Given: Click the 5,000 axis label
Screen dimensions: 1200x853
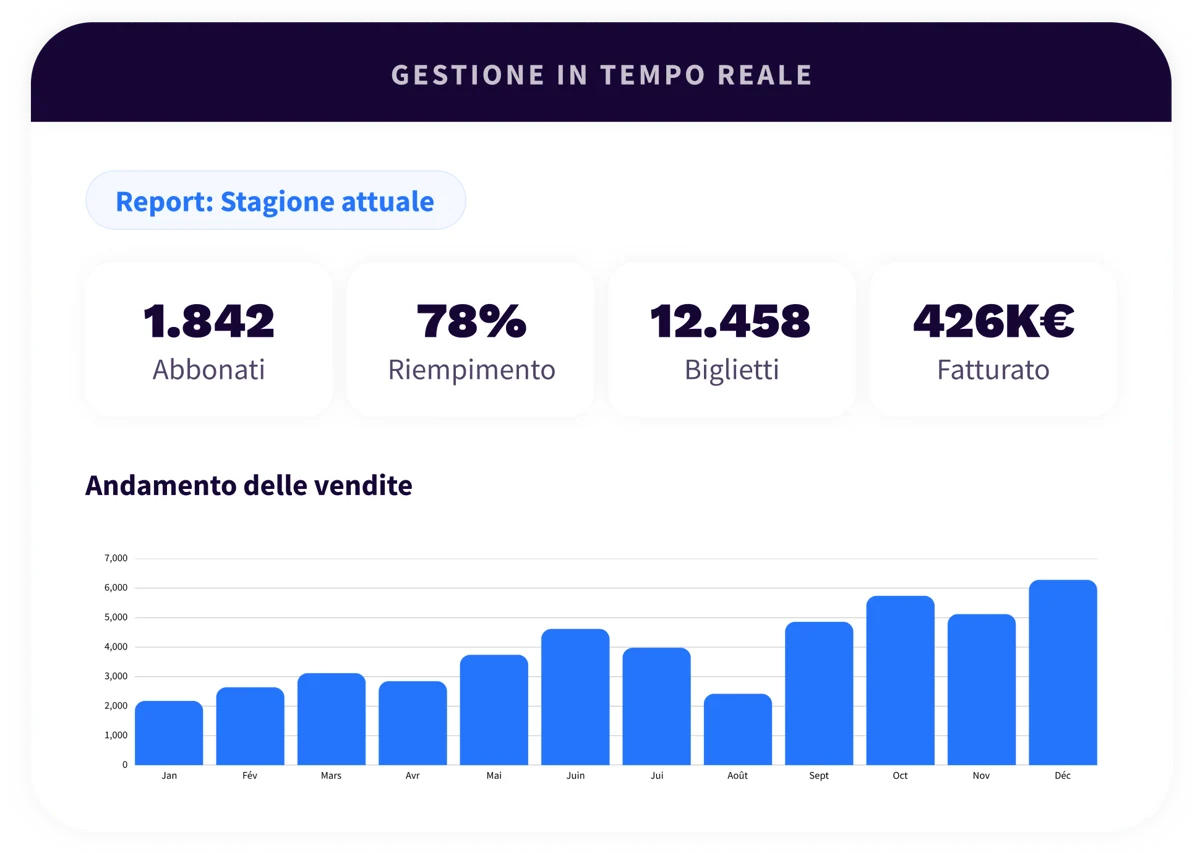Looking at the screenshot, I should 116,617.
